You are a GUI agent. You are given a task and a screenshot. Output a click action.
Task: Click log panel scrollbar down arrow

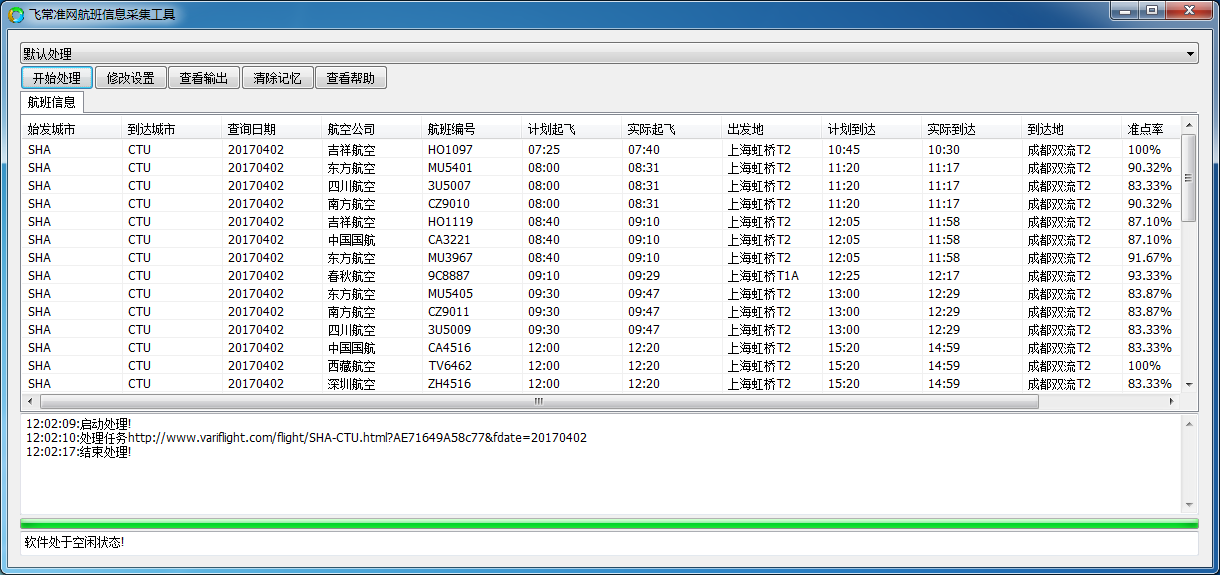click(x=1189, y=504)
